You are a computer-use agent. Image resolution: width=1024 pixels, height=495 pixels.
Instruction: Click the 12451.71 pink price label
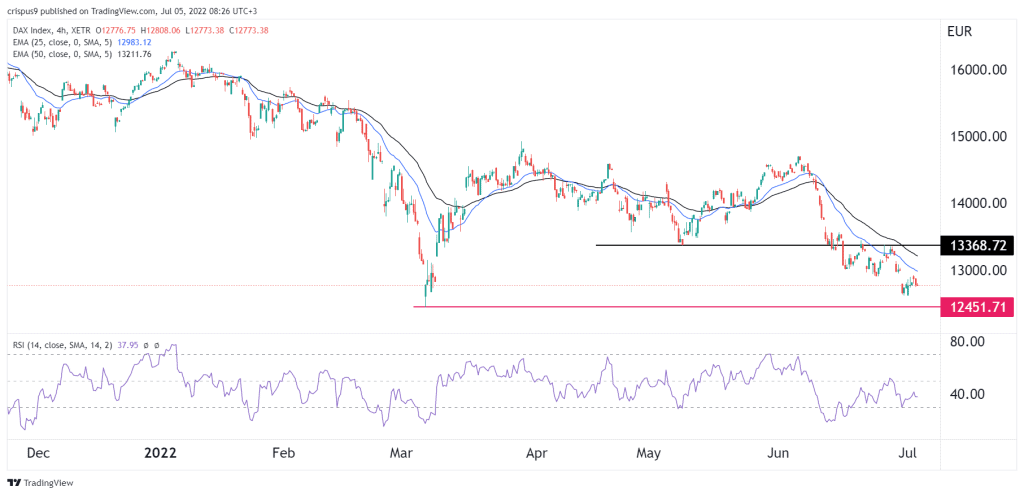[x=977, y=306]
